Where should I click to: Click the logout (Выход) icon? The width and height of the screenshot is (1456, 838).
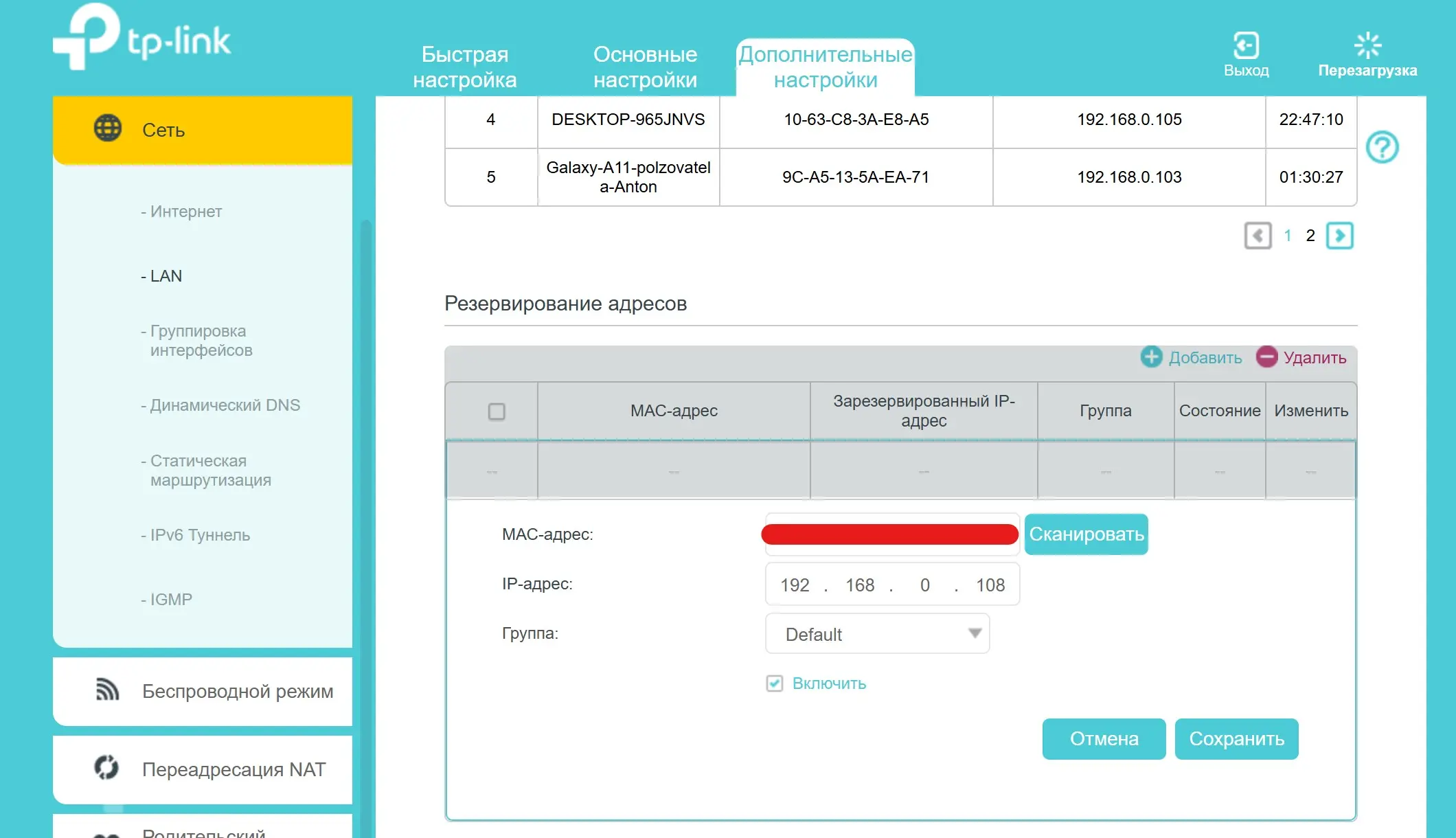(1246, 46)
